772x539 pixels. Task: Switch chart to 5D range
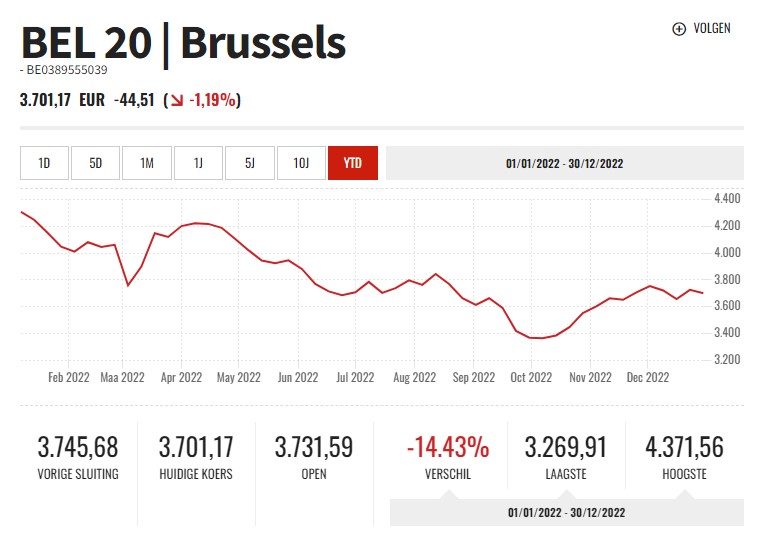pyautogui.click(x=96, y=163)
